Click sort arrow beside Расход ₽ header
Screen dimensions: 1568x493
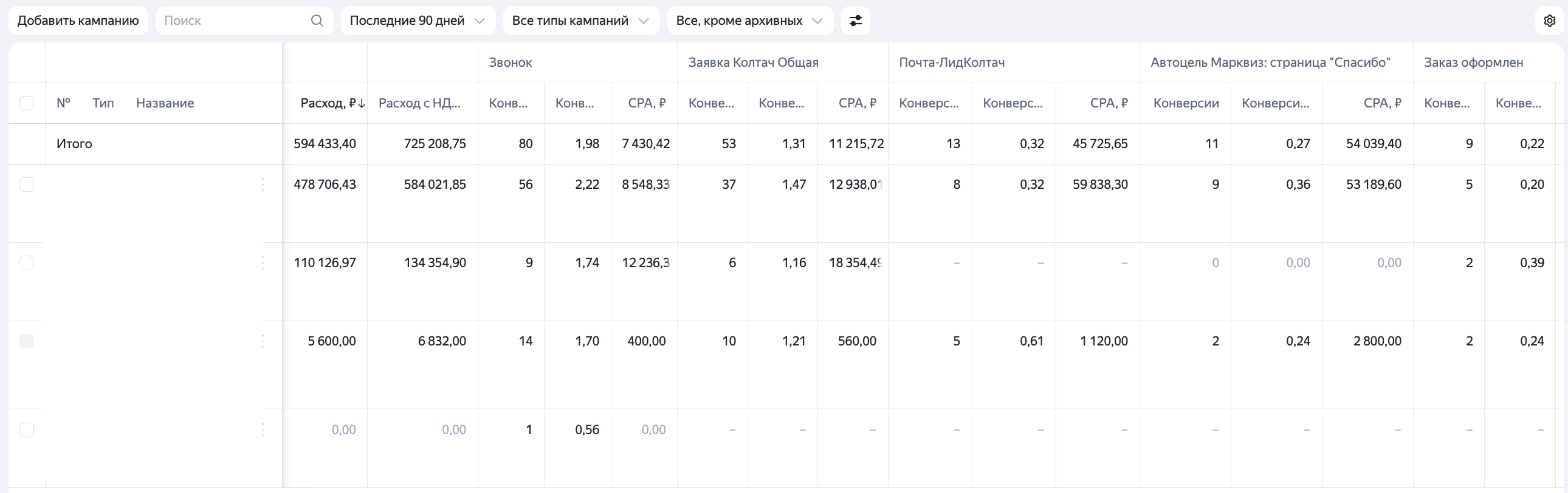point(362,103)
